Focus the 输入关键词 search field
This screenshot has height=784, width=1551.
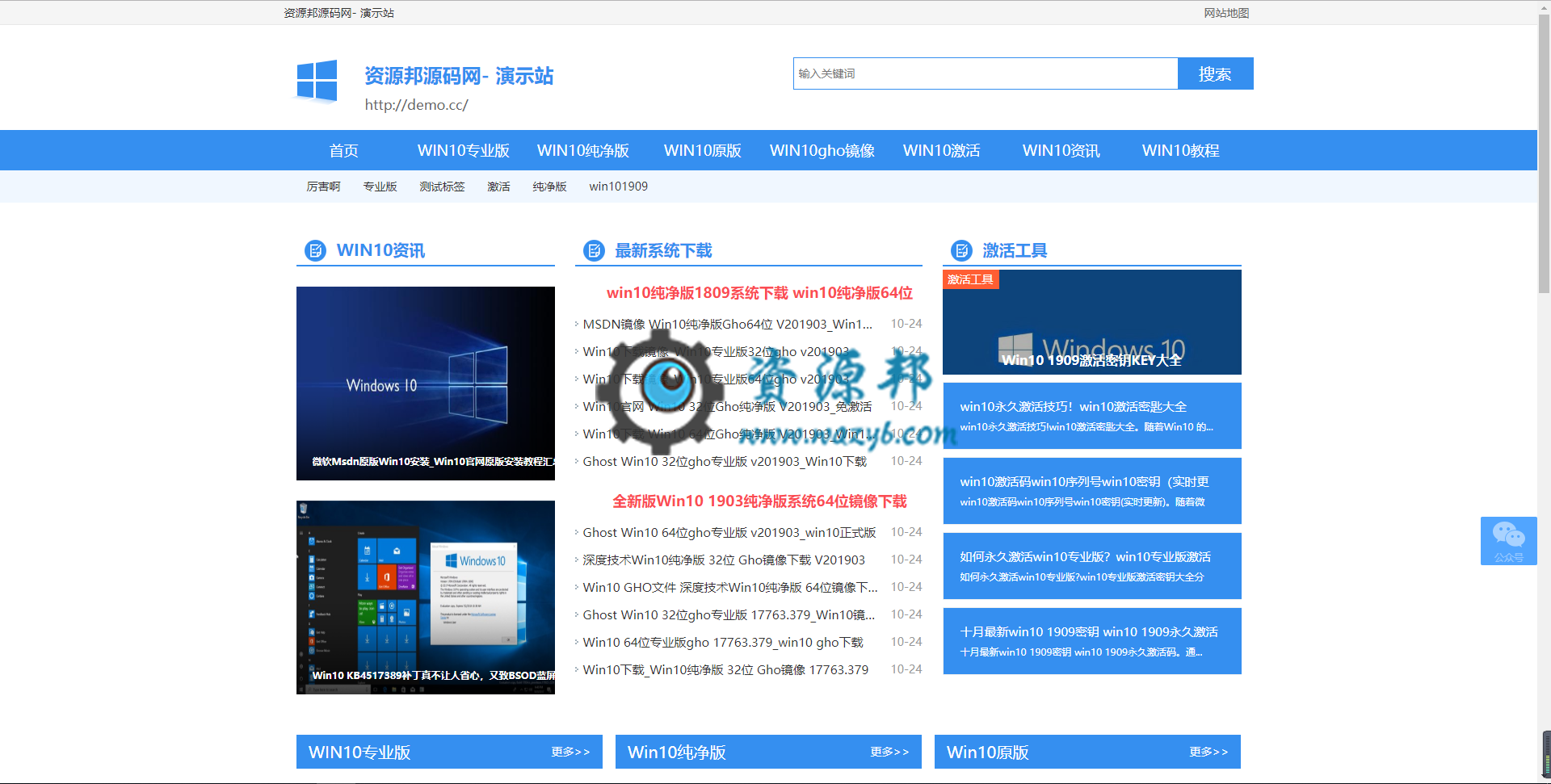(986, 73)
